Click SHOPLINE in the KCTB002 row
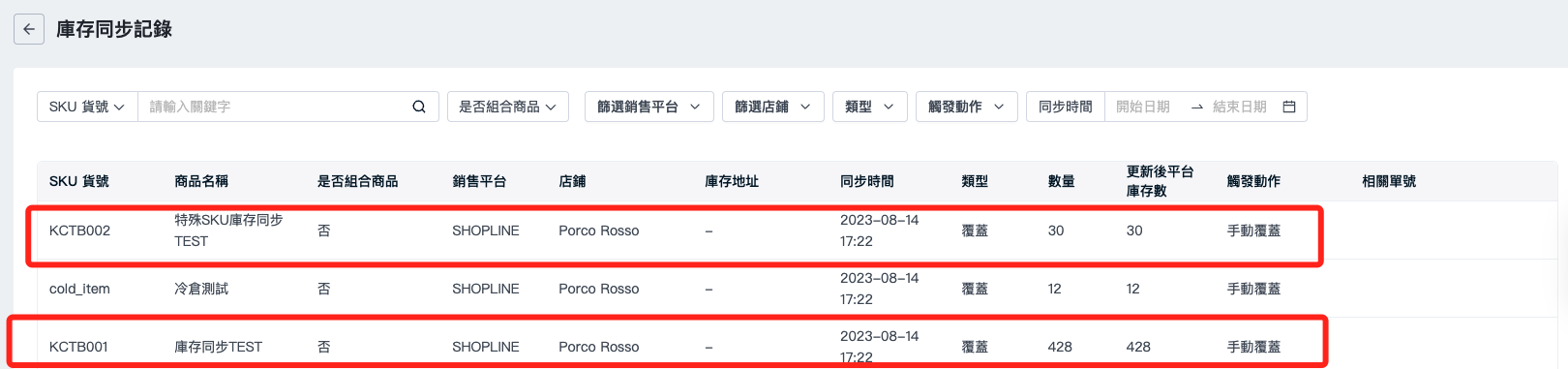 click(x=486, y=231)
